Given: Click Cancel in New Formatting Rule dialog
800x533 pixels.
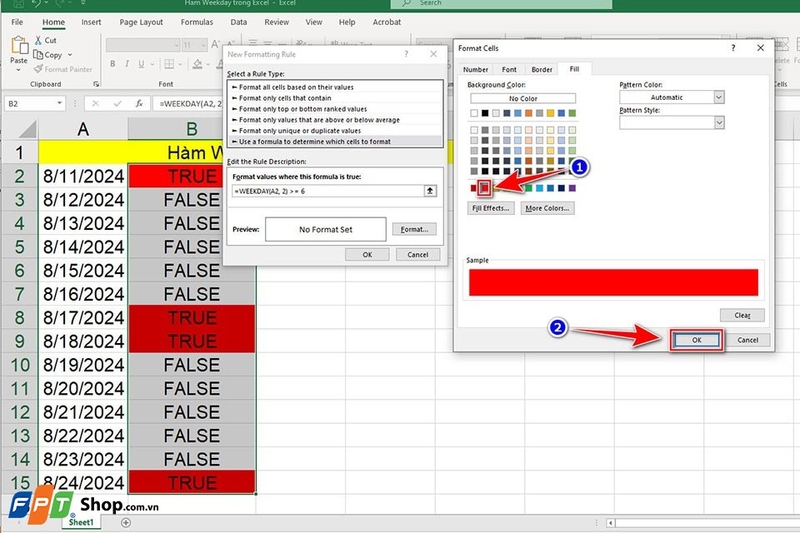Looking at the screenshot, I should pyautogui.click(x=418, y=255).
